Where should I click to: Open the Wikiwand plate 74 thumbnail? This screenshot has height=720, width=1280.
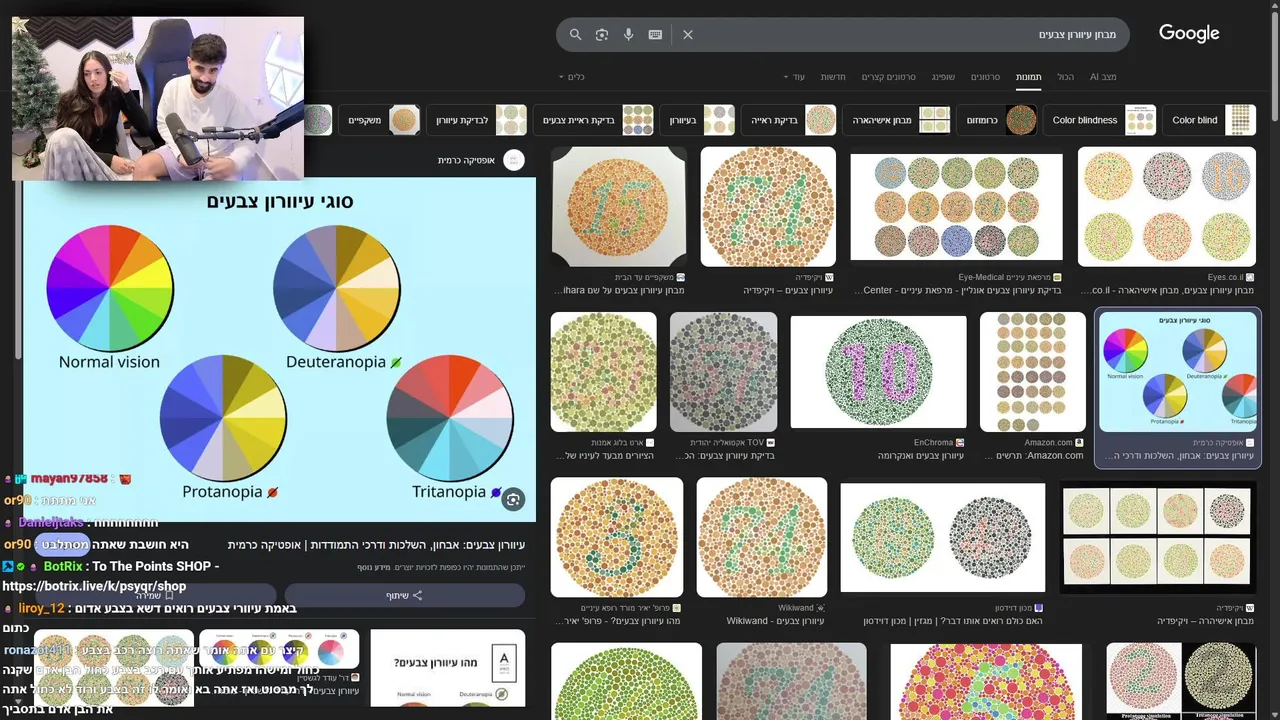click(x=762, y=537)
